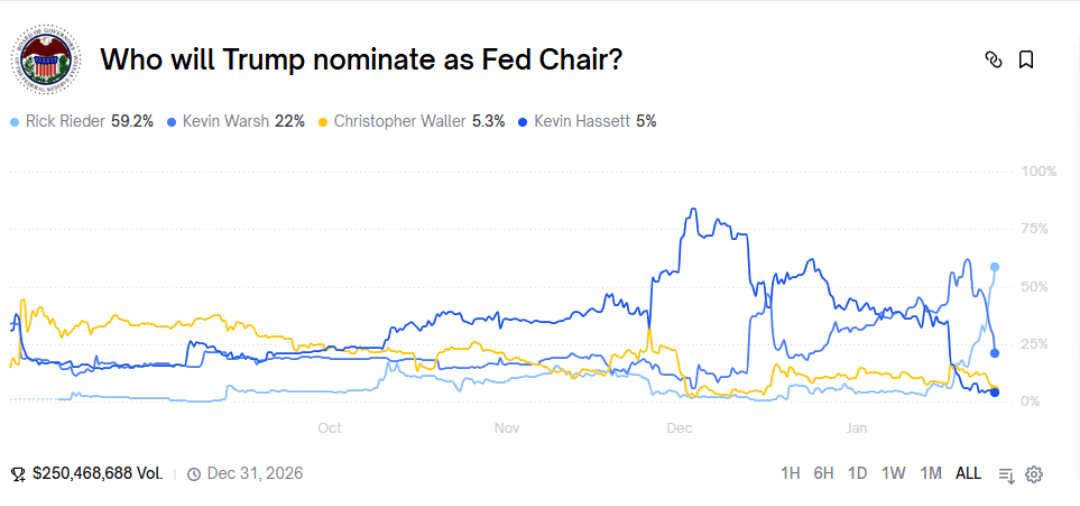The height and width of the screenshot is (506, 1080).
Task: Switch chart to 1W range
Action: tap(893, 473)
